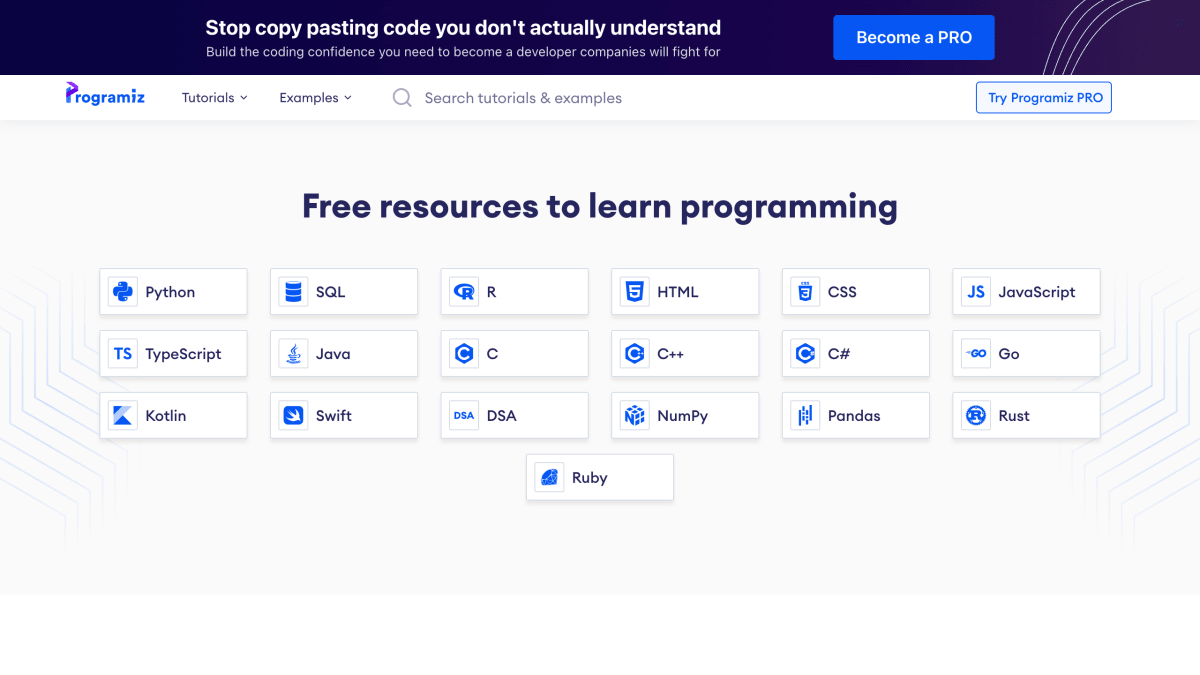The height and width of the screenshot is (675, 1200).
Task: Click the 'Build the coding confidence' banner subtext
Action: (463, 52)
